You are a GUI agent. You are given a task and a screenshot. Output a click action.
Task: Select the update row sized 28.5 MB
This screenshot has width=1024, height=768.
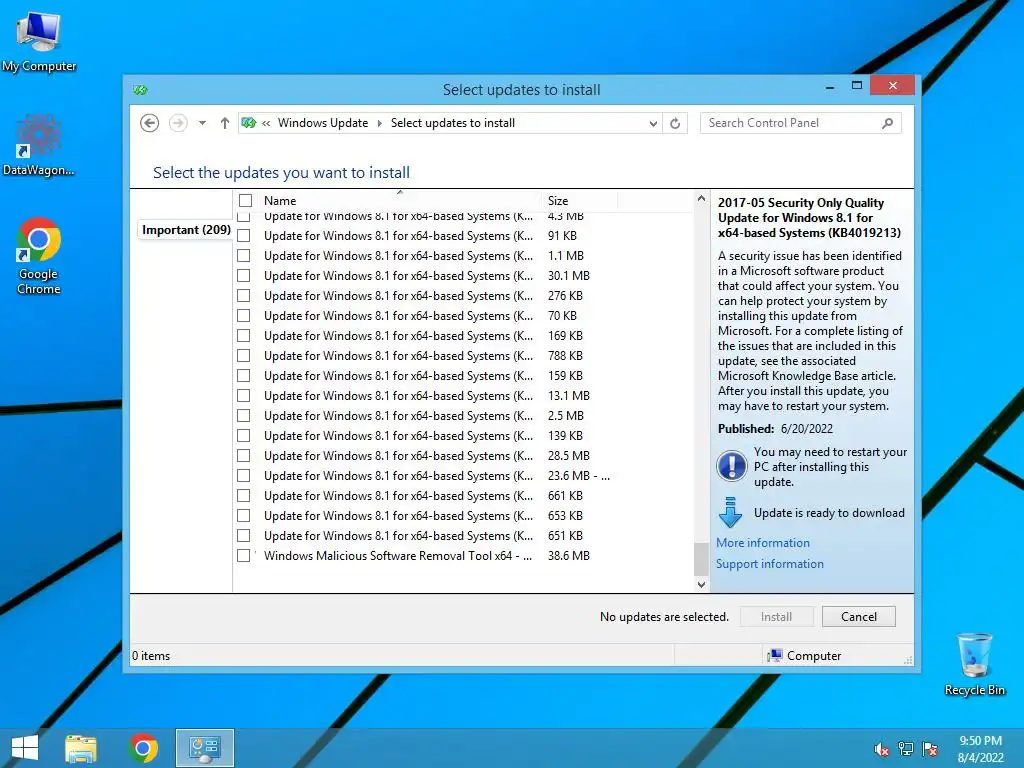click(463, 456)
